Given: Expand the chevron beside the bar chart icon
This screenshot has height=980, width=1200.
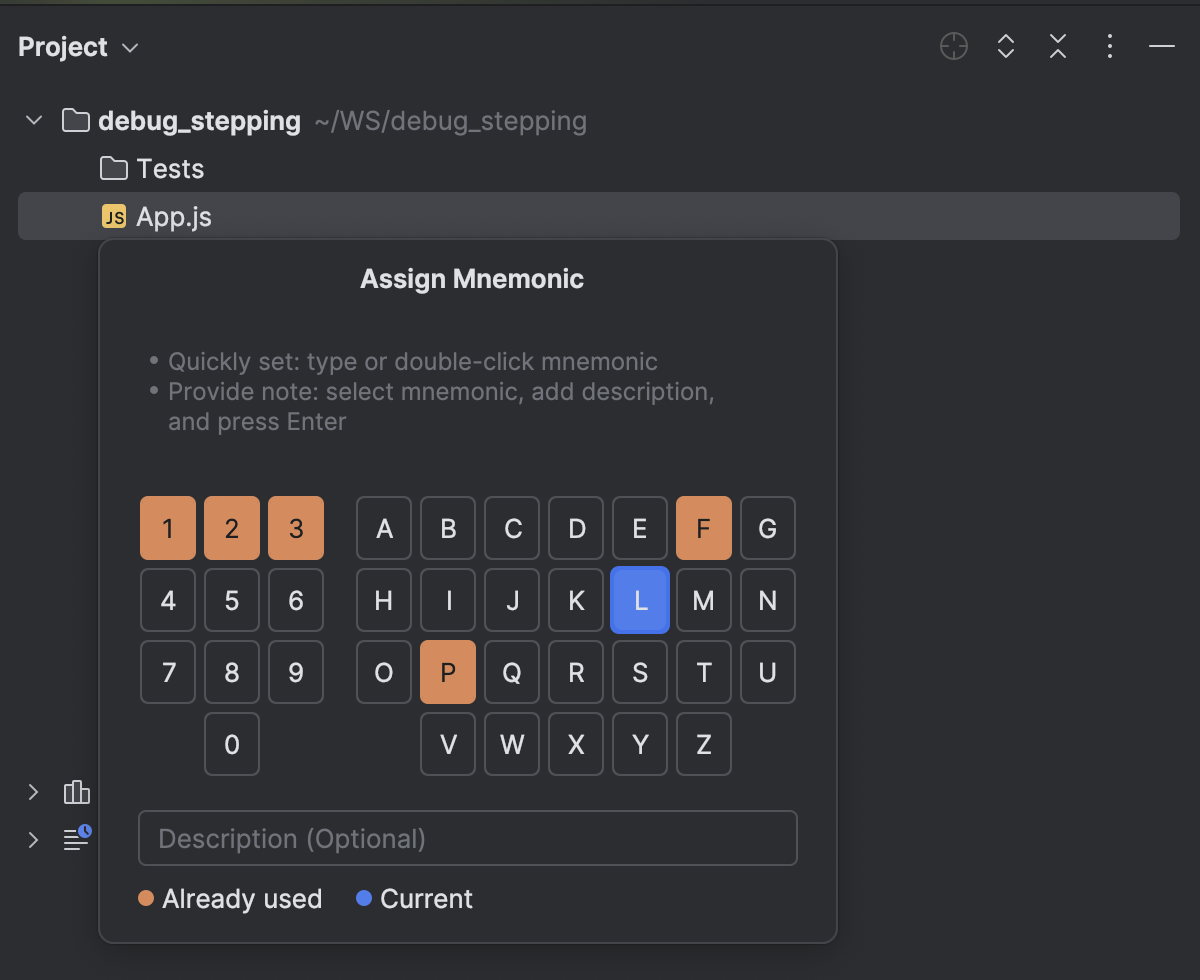Looking at the screenshot, I should [33, 792].
